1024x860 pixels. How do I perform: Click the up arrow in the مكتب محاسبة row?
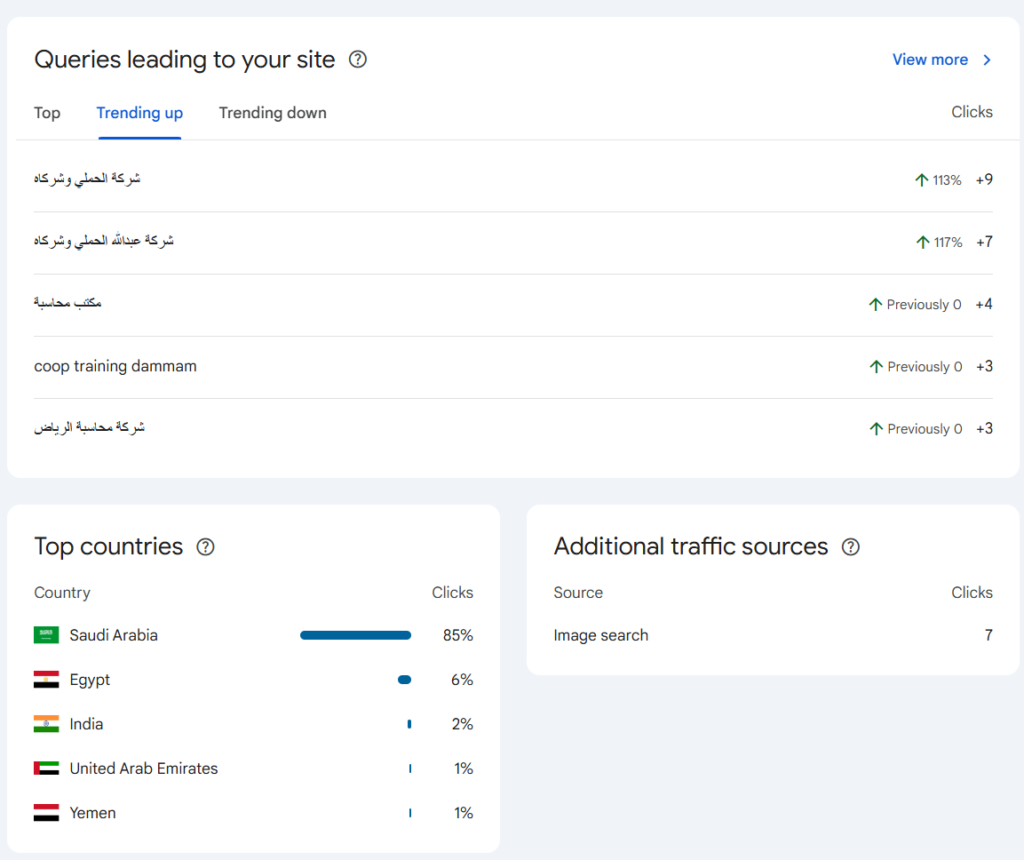click(876, 304)
